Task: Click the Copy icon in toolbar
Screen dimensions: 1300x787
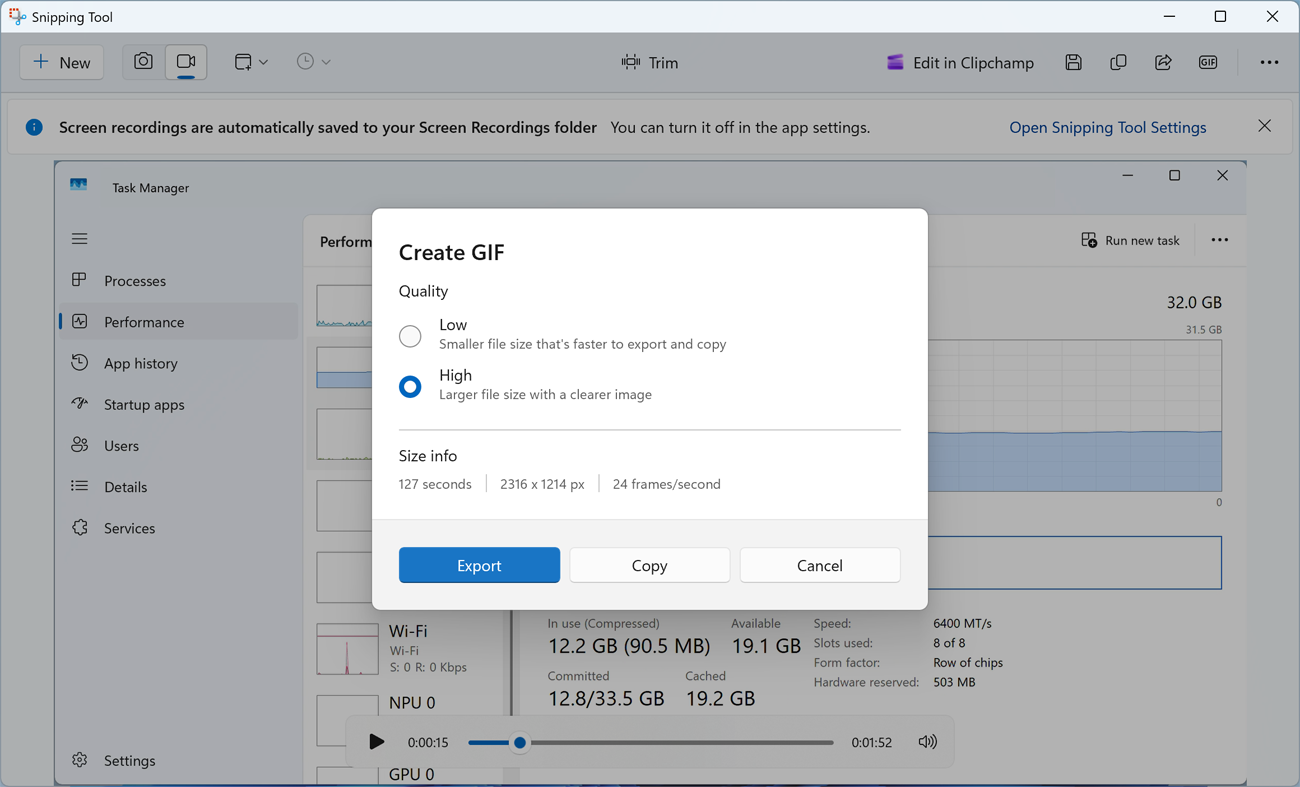Action: 1118,62
